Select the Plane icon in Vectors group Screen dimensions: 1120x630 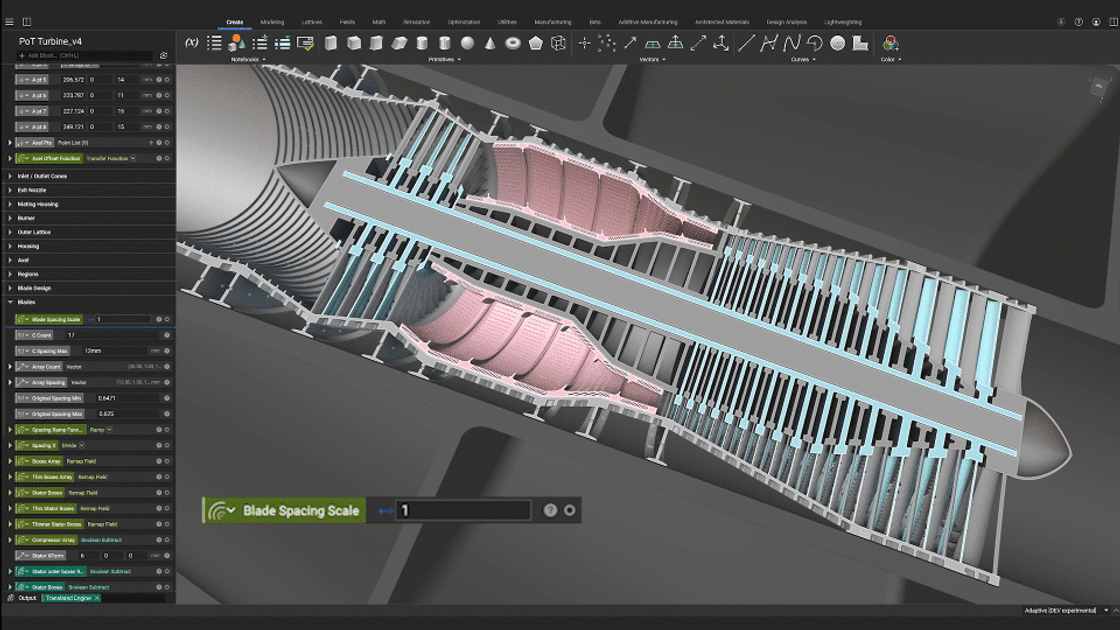[652, 44]
